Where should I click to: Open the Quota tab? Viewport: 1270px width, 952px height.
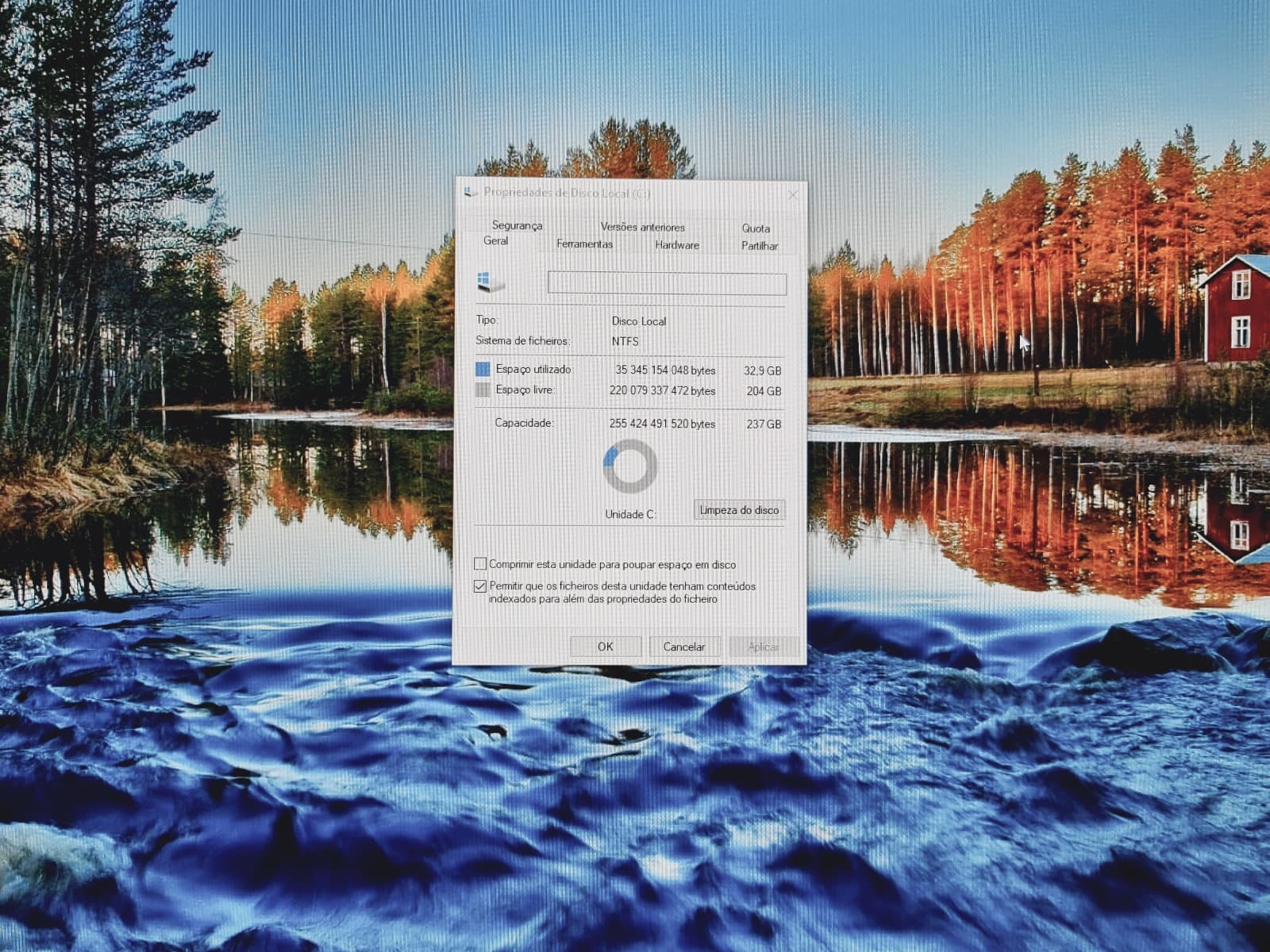click(756, 228)
